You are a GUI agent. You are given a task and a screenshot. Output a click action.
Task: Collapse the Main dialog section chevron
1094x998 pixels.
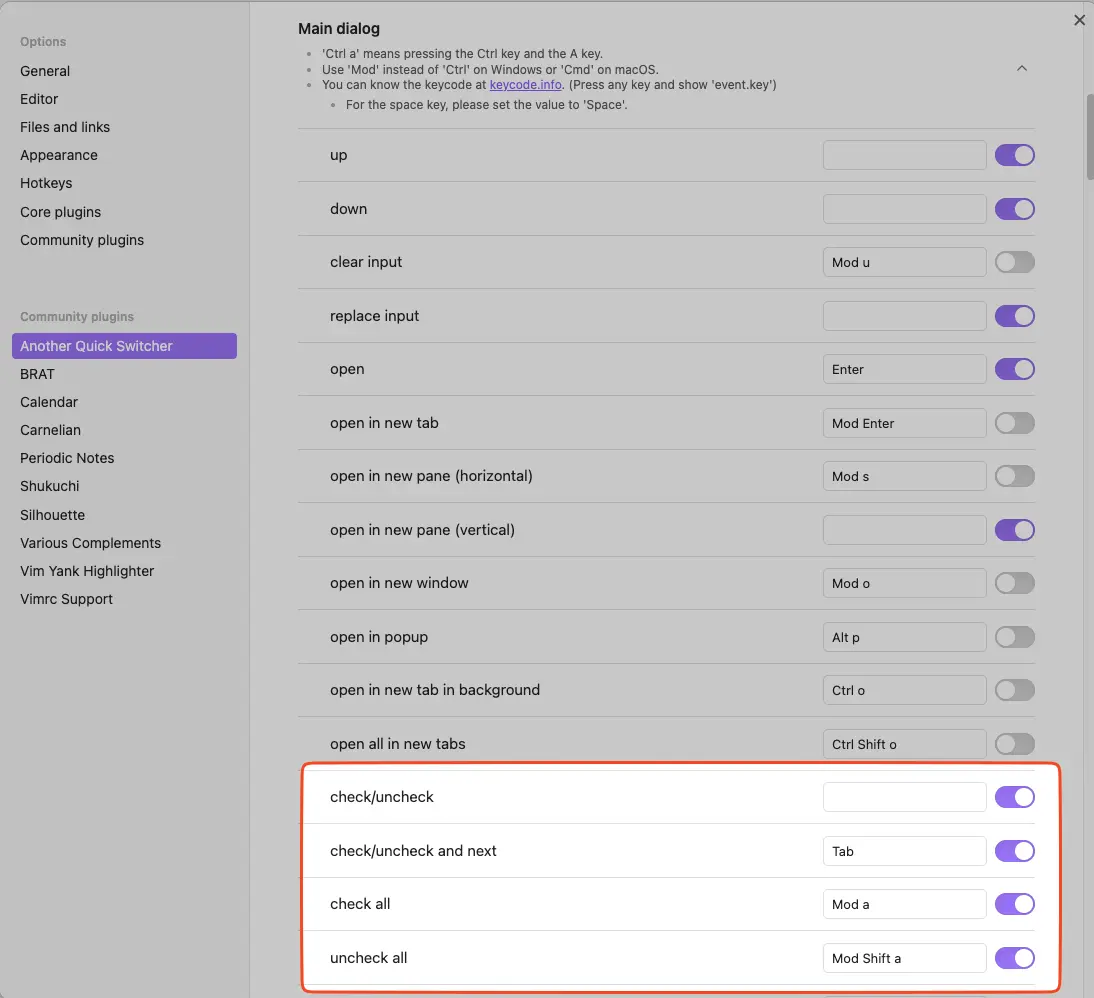[1021, 68]
